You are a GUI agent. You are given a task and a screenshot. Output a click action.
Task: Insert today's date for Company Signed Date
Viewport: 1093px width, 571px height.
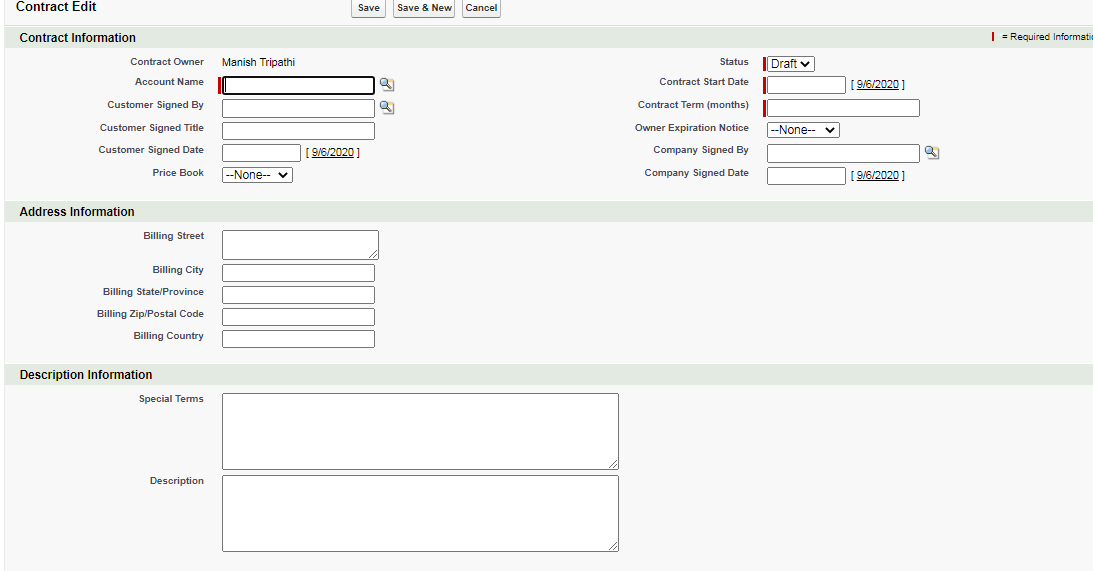877,176
